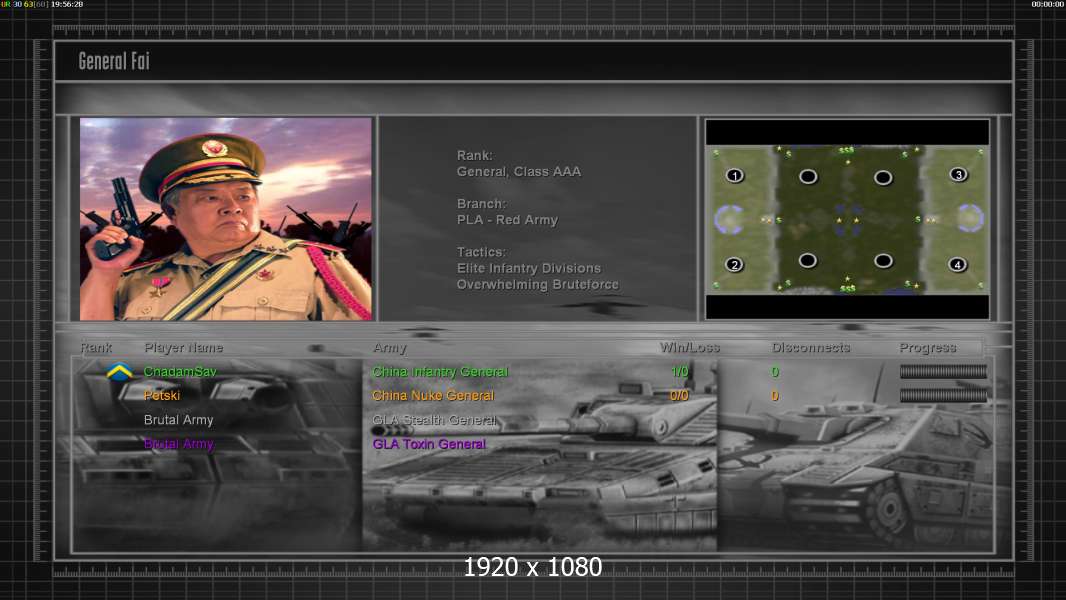Click the empty circle nearest start position 3
This screenshot has height=600, width=1066.
click(883, 177)
